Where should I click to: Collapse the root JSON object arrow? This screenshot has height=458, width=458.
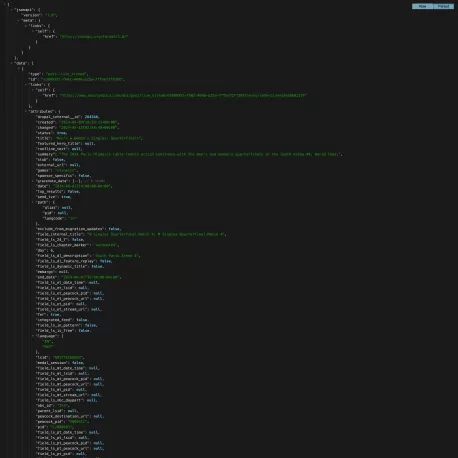tap(5, 5)
